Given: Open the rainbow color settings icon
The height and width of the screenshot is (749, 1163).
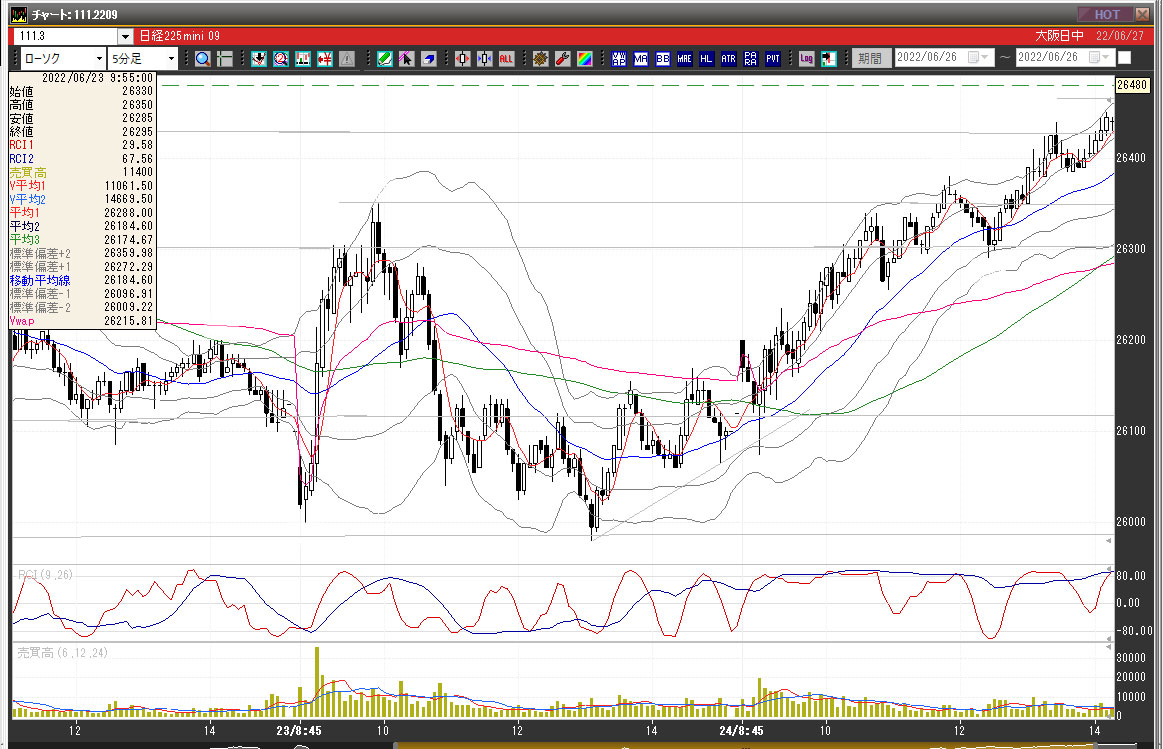Looking at the screenshot, I should 585,59.
